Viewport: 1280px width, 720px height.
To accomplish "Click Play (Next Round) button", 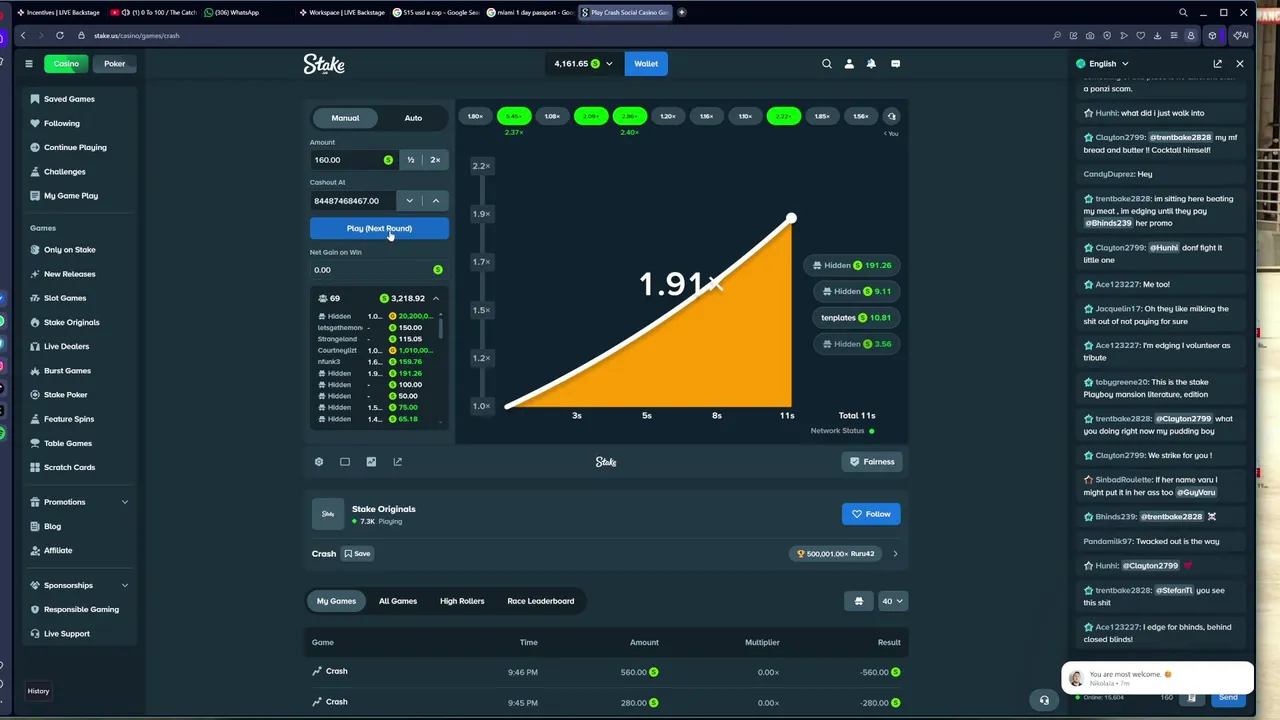I will tap(379, 229).
